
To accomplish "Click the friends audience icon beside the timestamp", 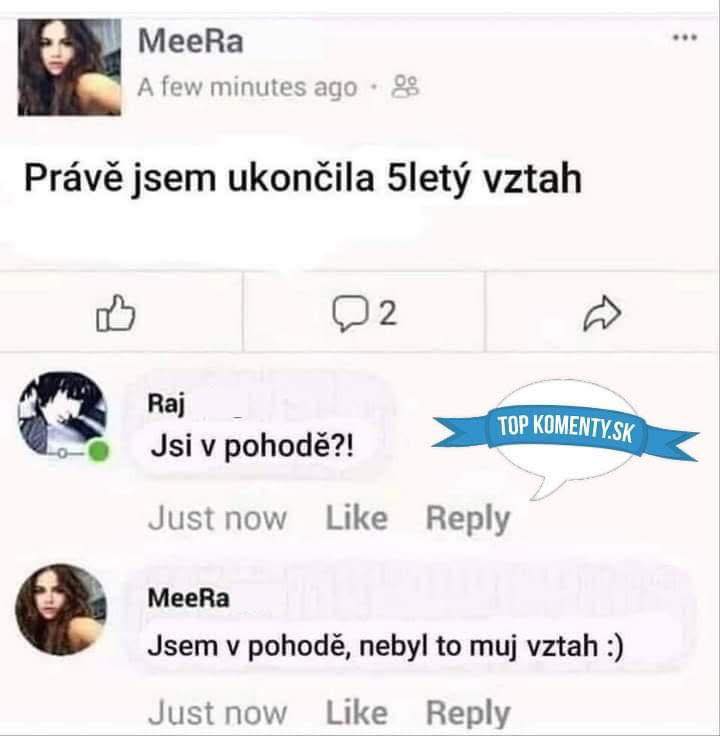I will tap(406, 87).
